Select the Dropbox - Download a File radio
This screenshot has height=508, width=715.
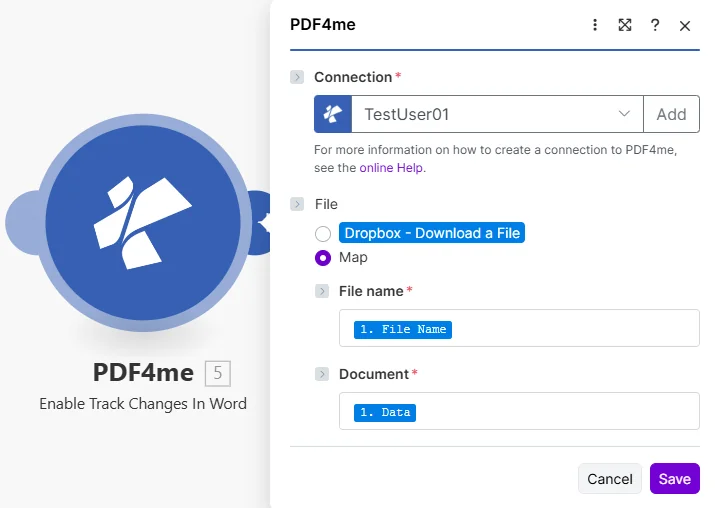click(323, 233)
